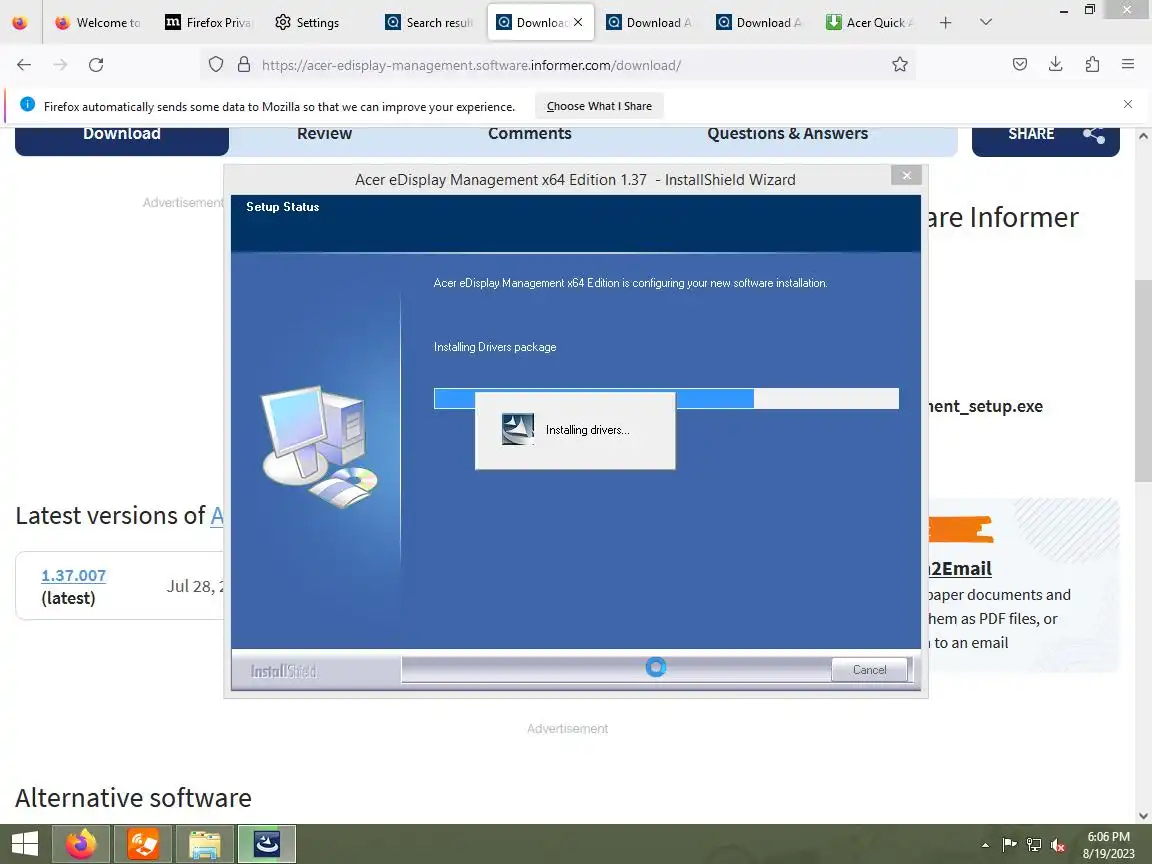
Task: Open the 1.37.007 version link
Action: click(73, 575)
